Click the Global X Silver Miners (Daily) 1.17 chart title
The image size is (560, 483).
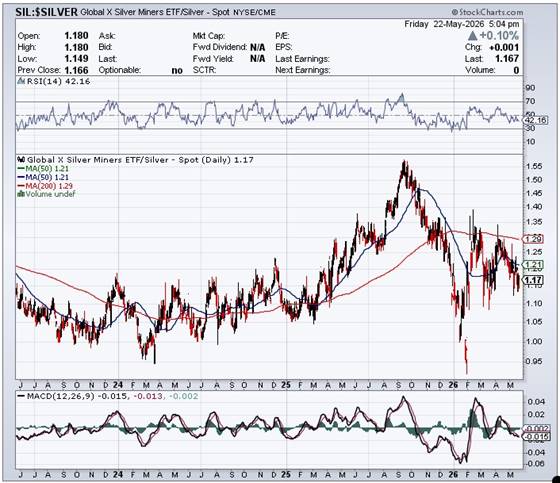click(140, 160)
